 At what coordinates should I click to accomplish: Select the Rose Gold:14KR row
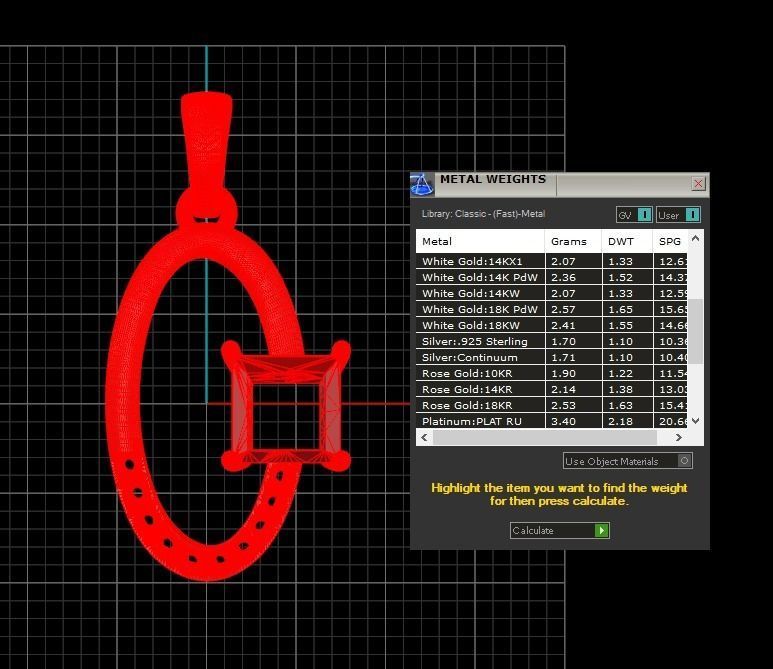click(552, 389)
